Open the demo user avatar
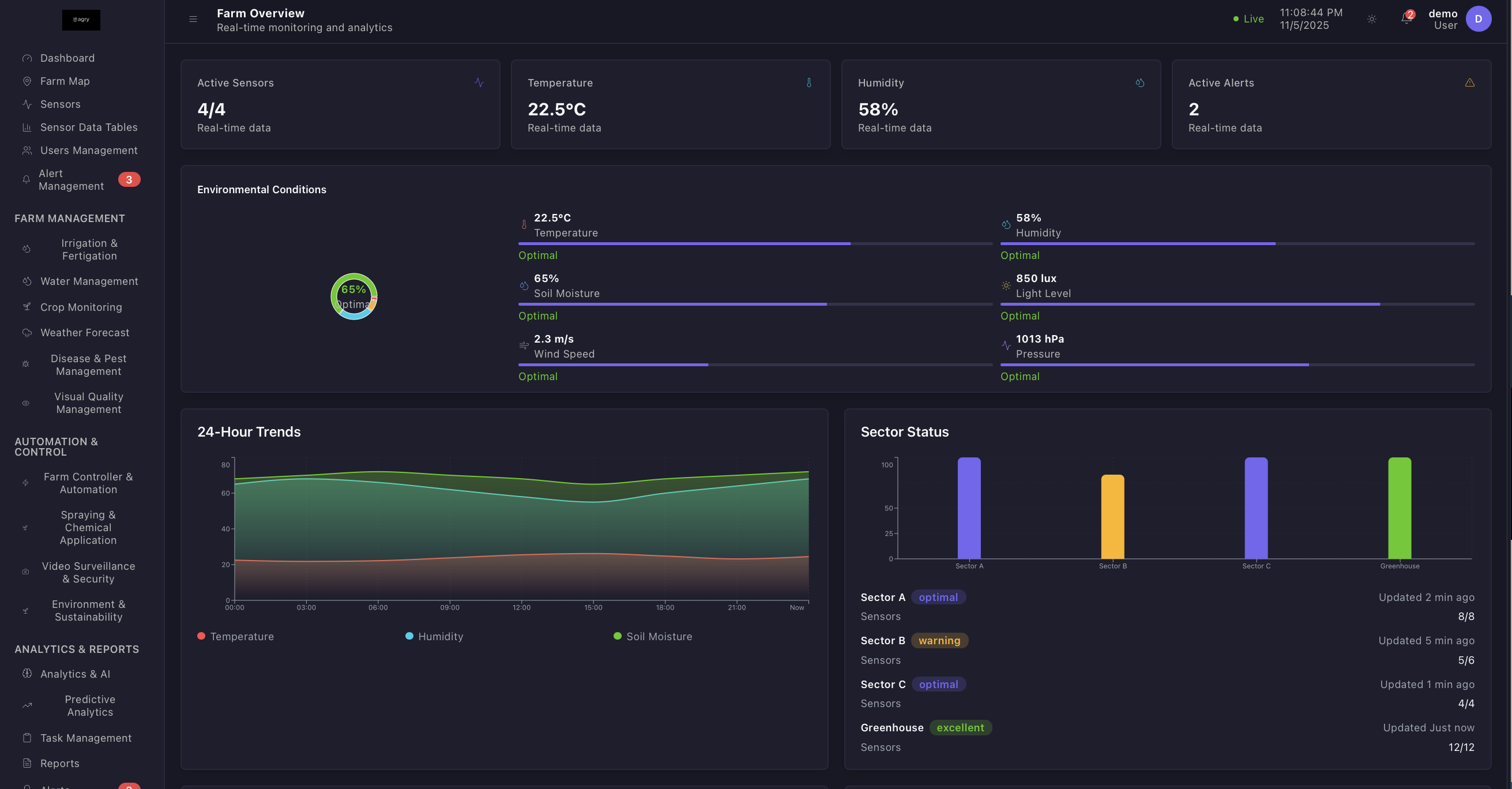This screenshot has width=1512, height=789. (x=1480, y=19)
